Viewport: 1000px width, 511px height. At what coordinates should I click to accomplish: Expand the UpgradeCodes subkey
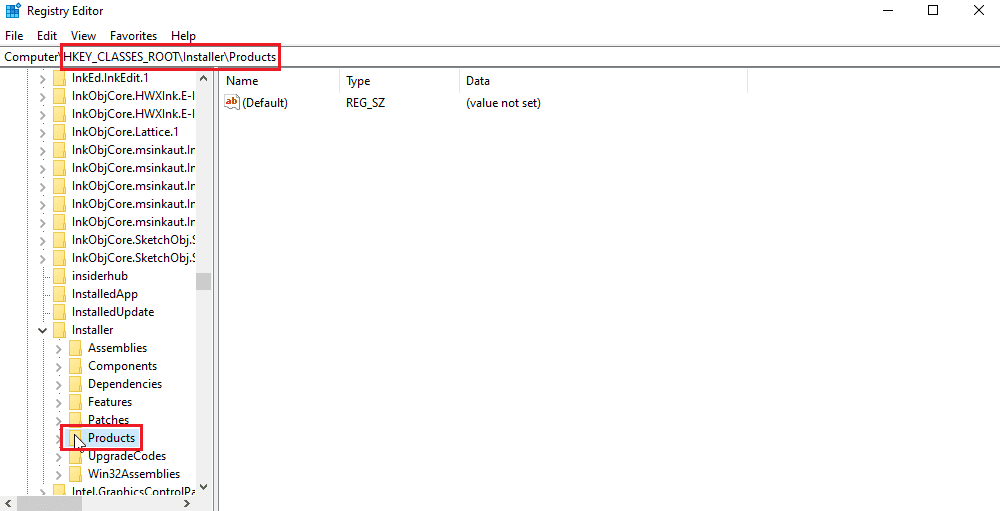59,456
